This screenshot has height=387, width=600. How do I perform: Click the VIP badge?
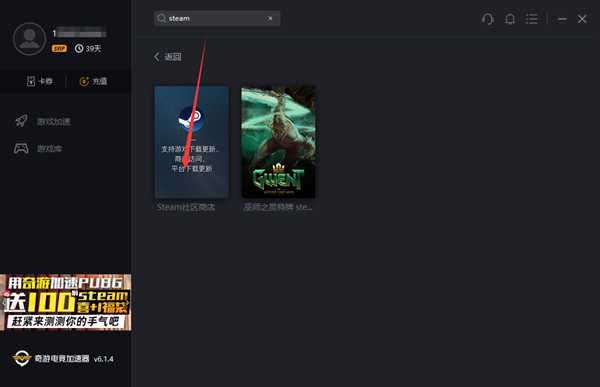click(59, 49)
